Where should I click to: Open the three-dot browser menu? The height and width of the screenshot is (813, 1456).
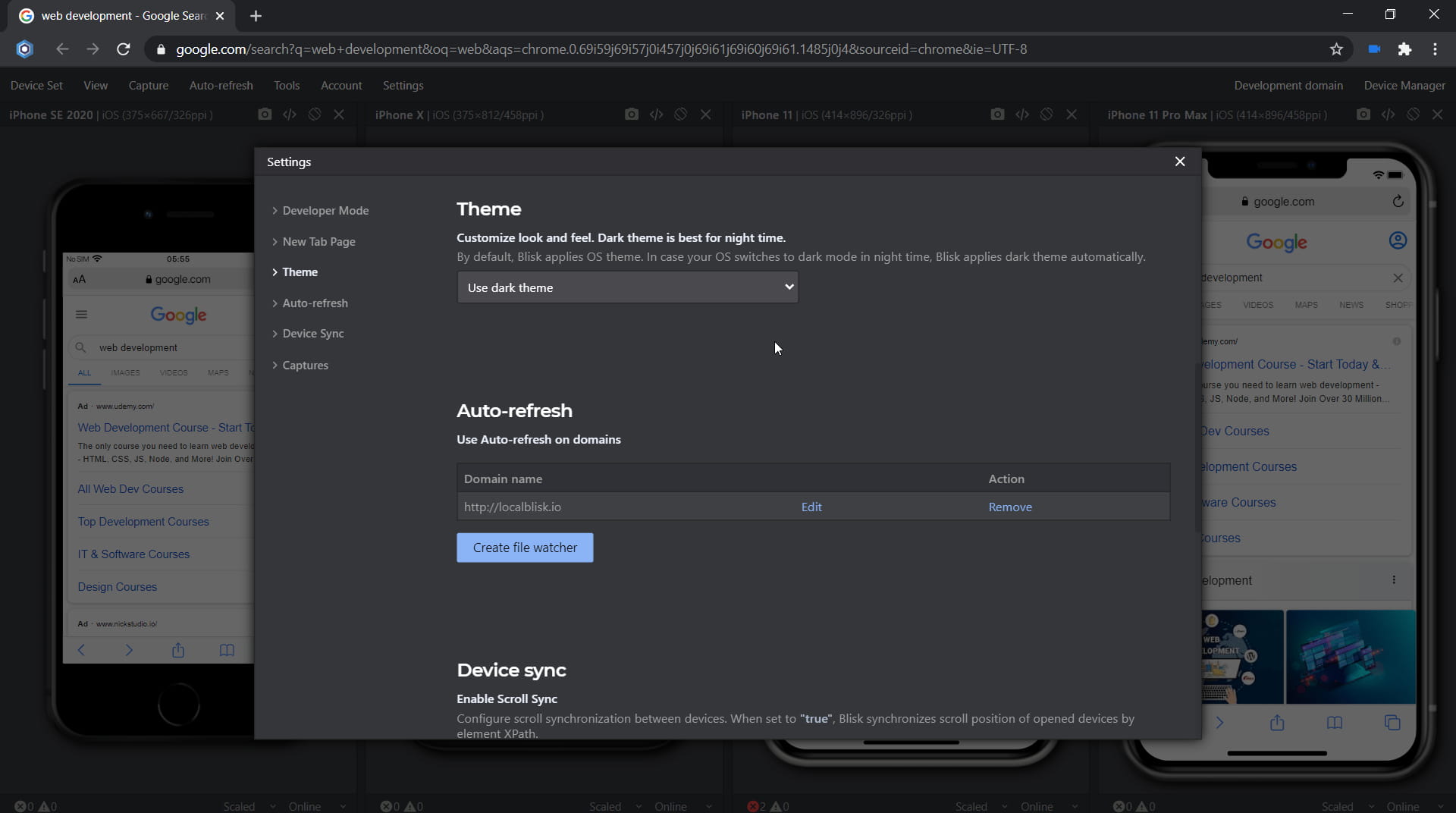1435,49
